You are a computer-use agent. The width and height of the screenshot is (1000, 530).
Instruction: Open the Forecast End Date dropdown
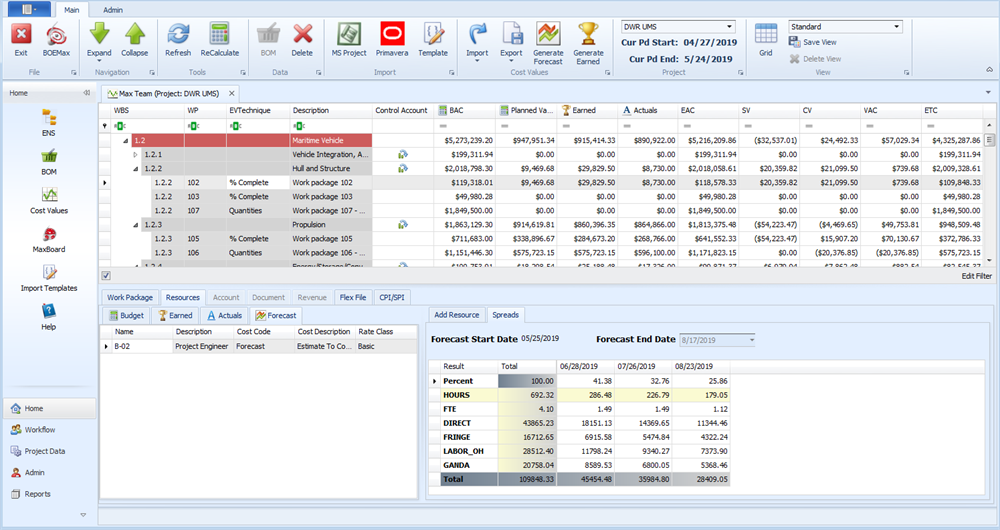pos(752,340)
